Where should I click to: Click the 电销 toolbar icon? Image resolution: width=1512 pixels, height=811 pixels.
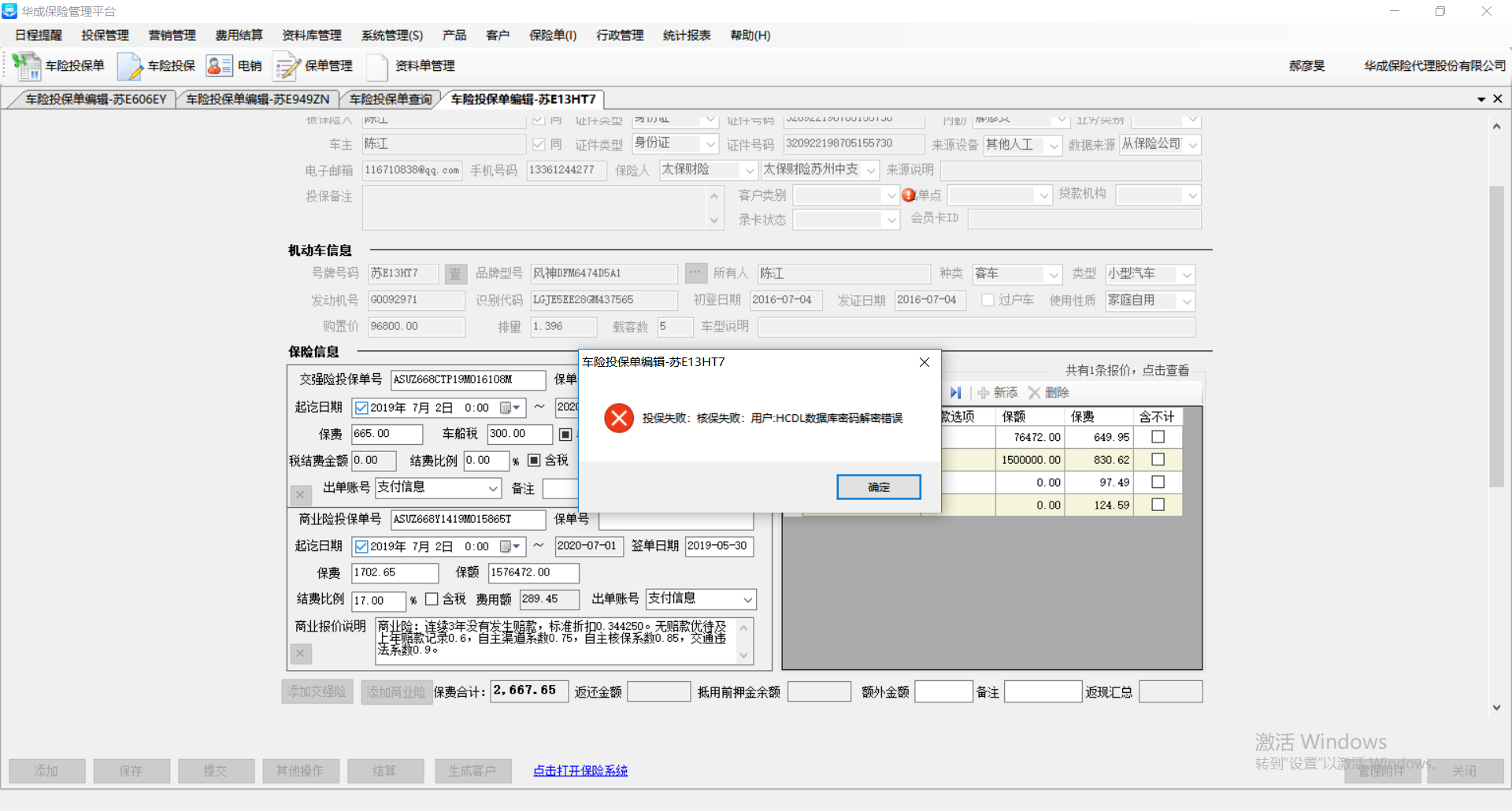click(x=219, y=66)
